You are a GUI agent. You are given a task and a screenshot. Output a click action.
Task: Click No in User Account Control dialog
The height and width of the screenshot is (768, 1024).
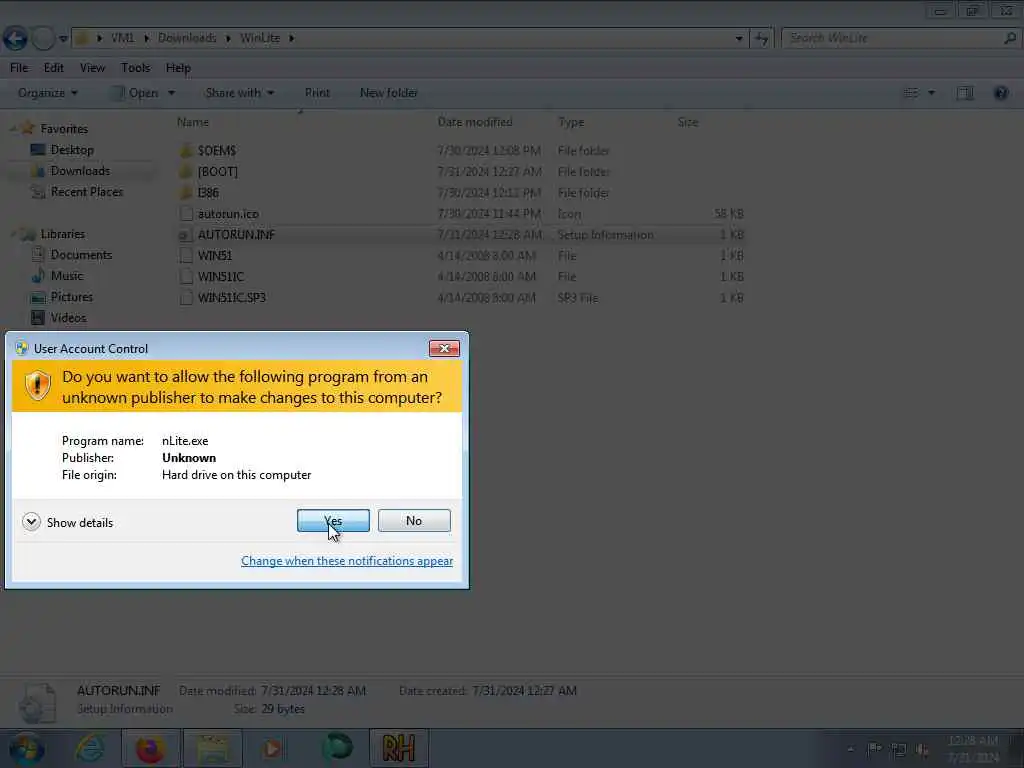click(414, 520)
